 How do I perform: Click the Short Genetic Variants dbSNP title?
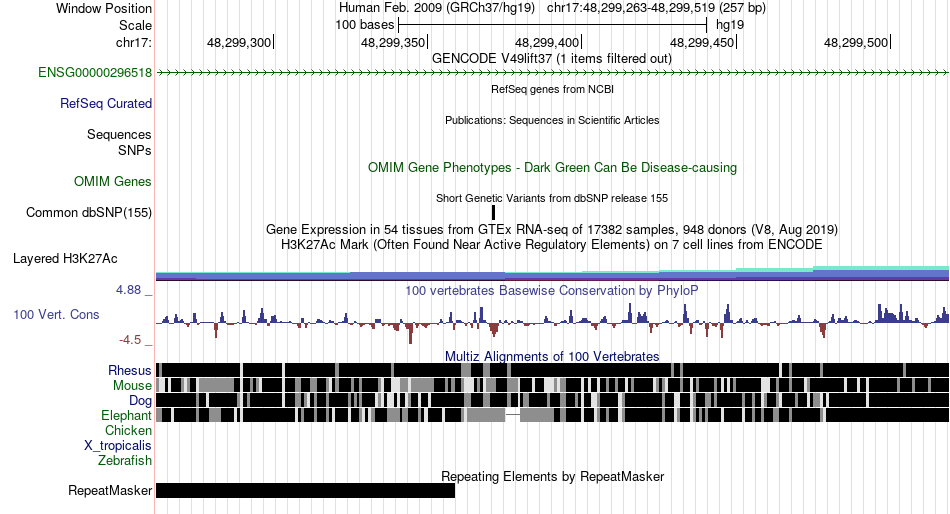pos(552,198)
